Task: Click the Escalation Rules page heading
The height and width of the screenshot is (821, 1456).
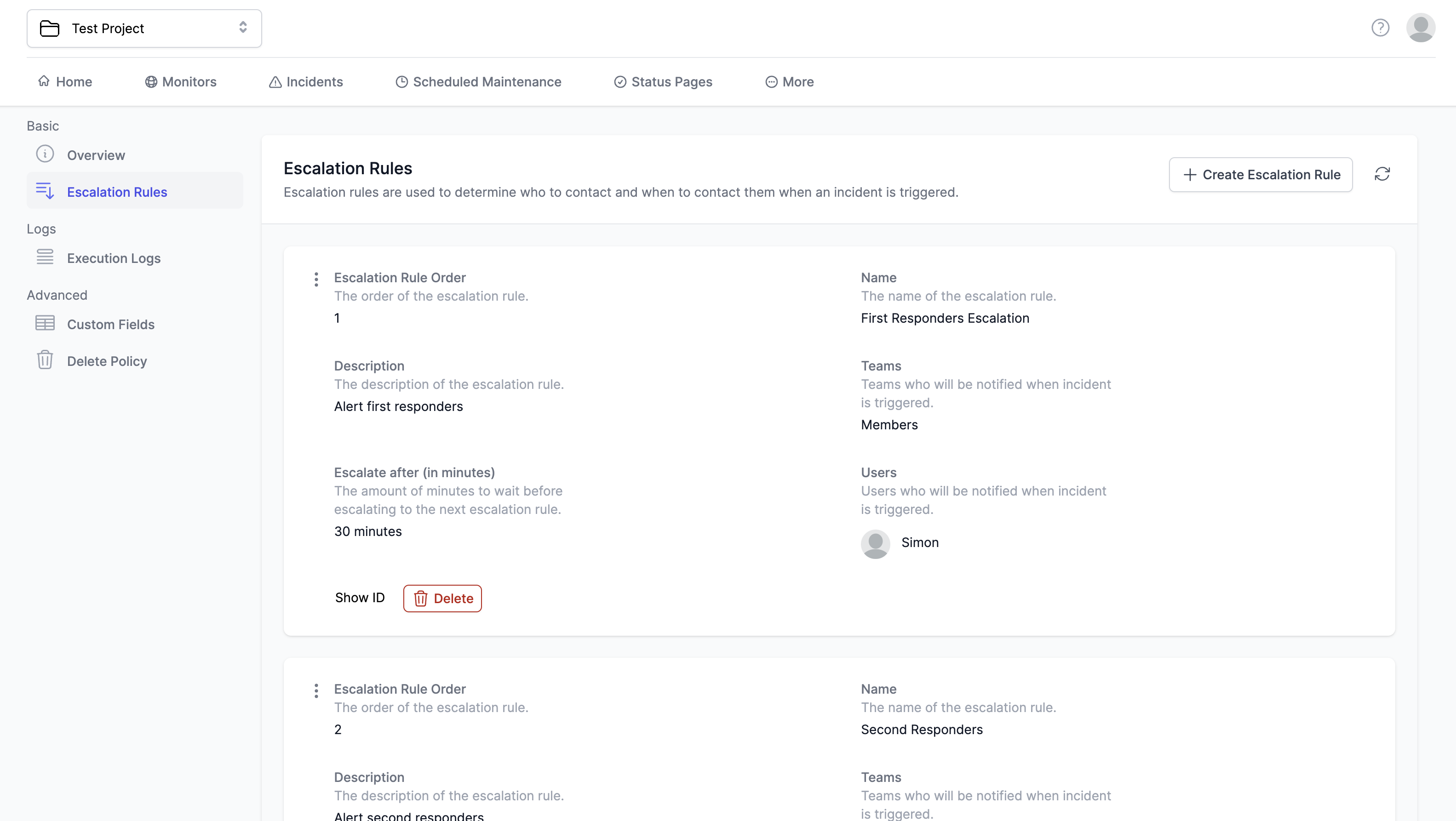Action: pos(348,168)
